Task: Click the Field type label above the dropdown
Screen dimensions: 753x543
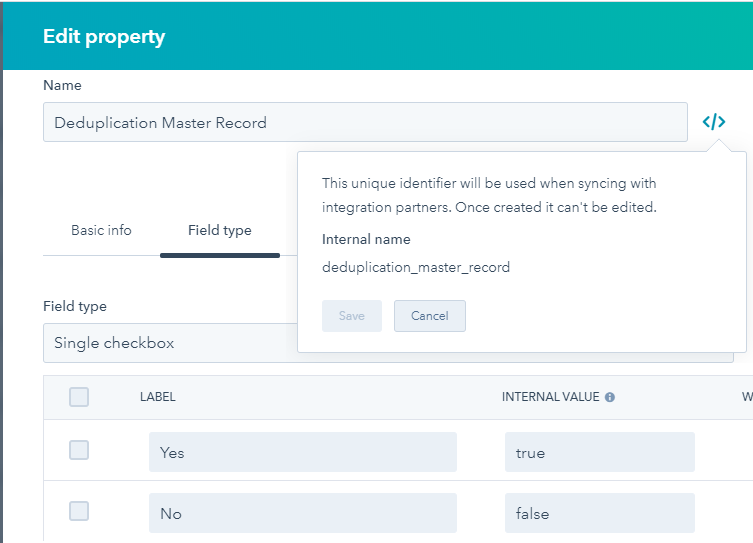Action: (75, 306)
